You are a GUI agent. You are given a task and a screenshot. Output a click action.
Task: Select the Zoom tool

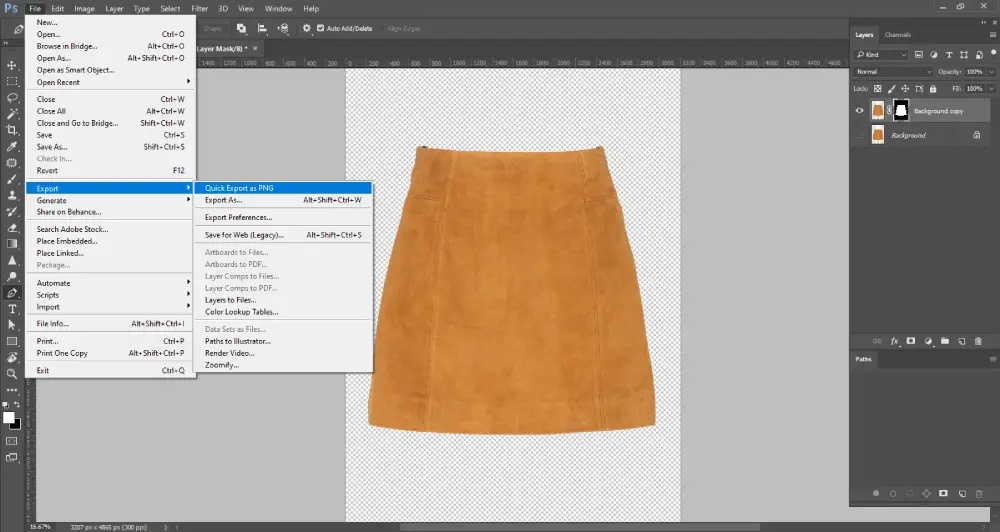point(11,374)
